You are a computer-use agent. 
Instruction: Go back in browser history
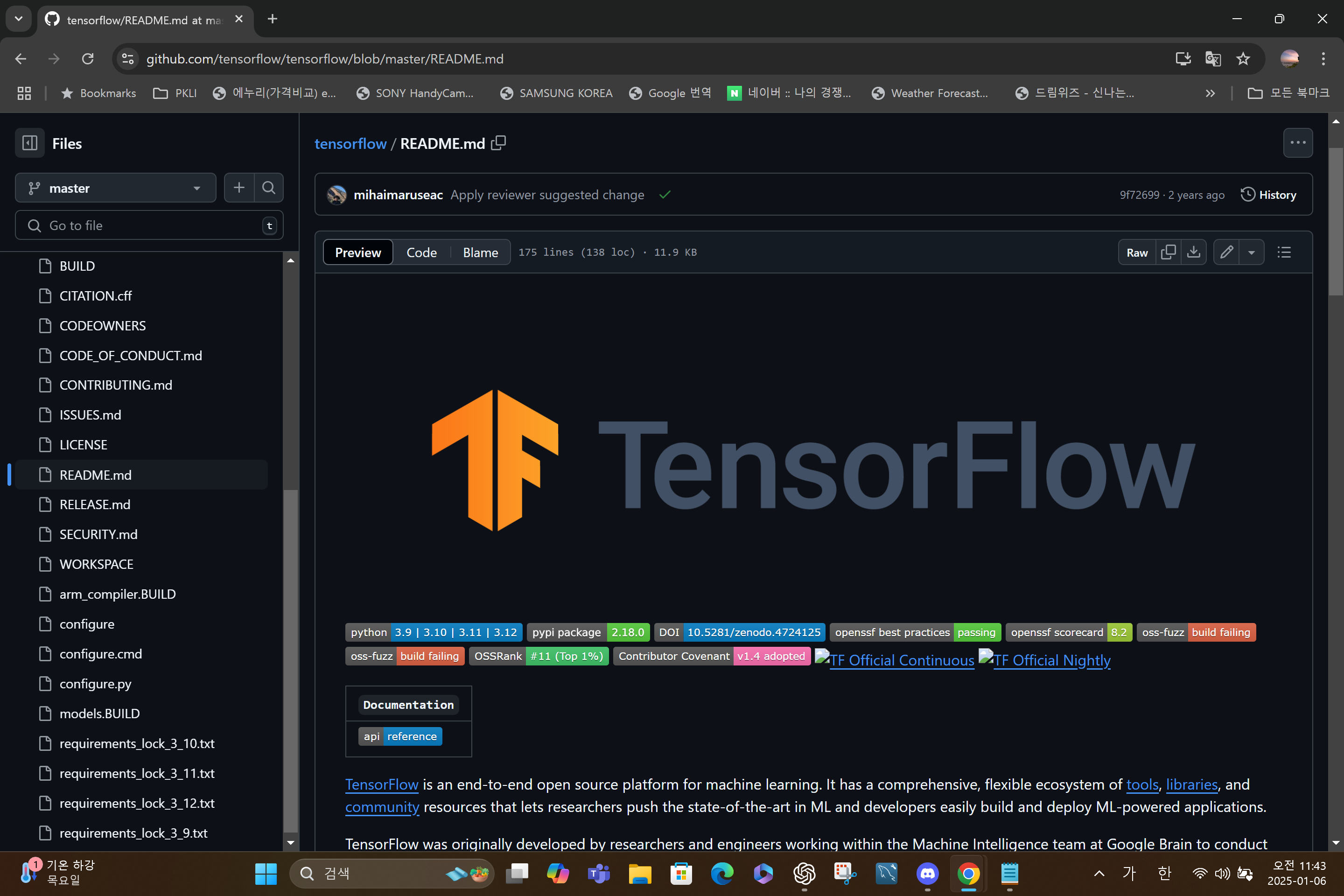(x=21, y=59)
